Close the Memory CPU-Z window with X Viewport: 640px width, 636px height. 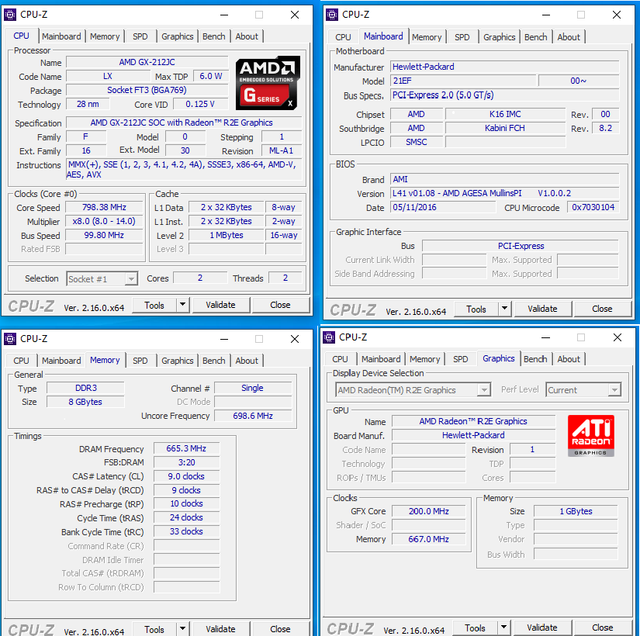click(x=295, y=339)
